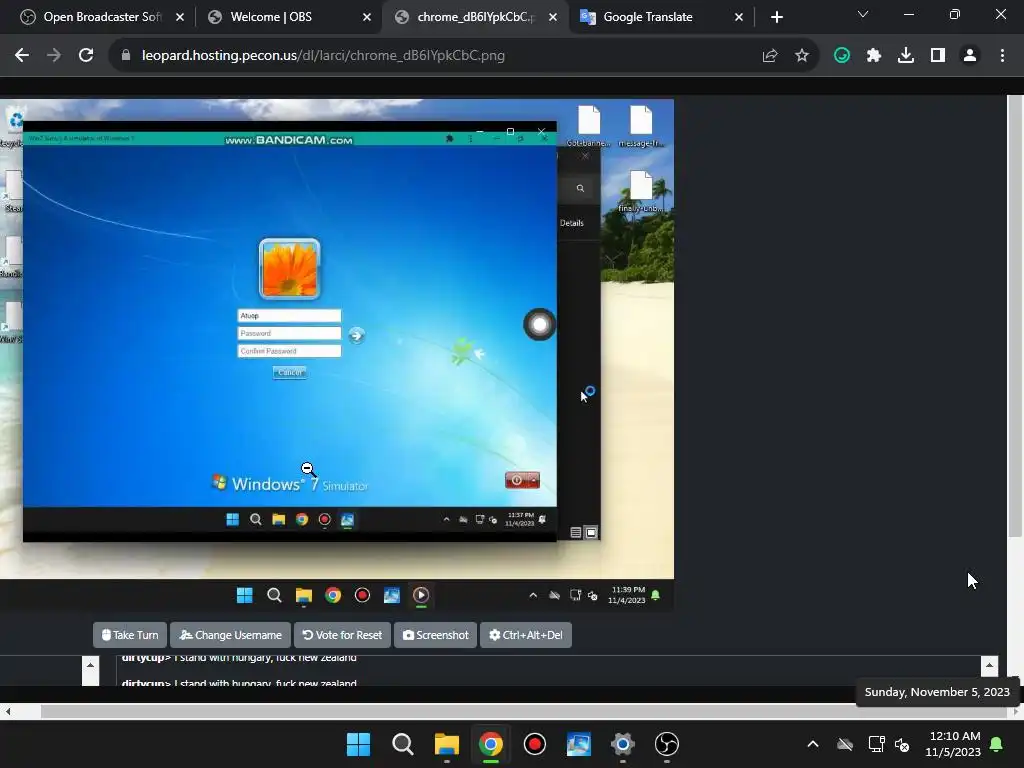
Task: Open host clock showing 12:10 AM
Action: 953,744
